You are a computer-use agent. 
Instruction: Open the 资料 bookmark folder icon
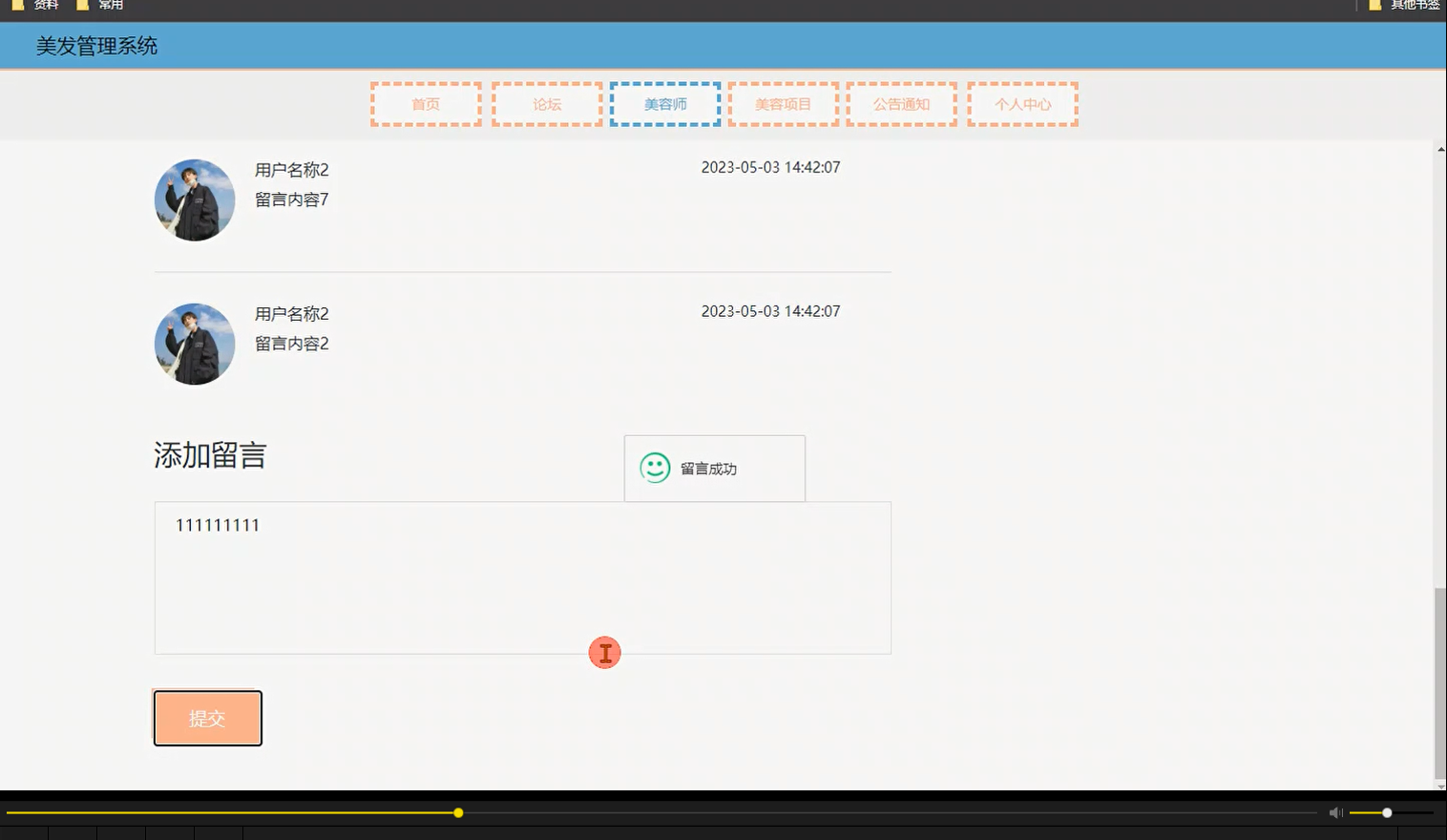pos(17,5)
